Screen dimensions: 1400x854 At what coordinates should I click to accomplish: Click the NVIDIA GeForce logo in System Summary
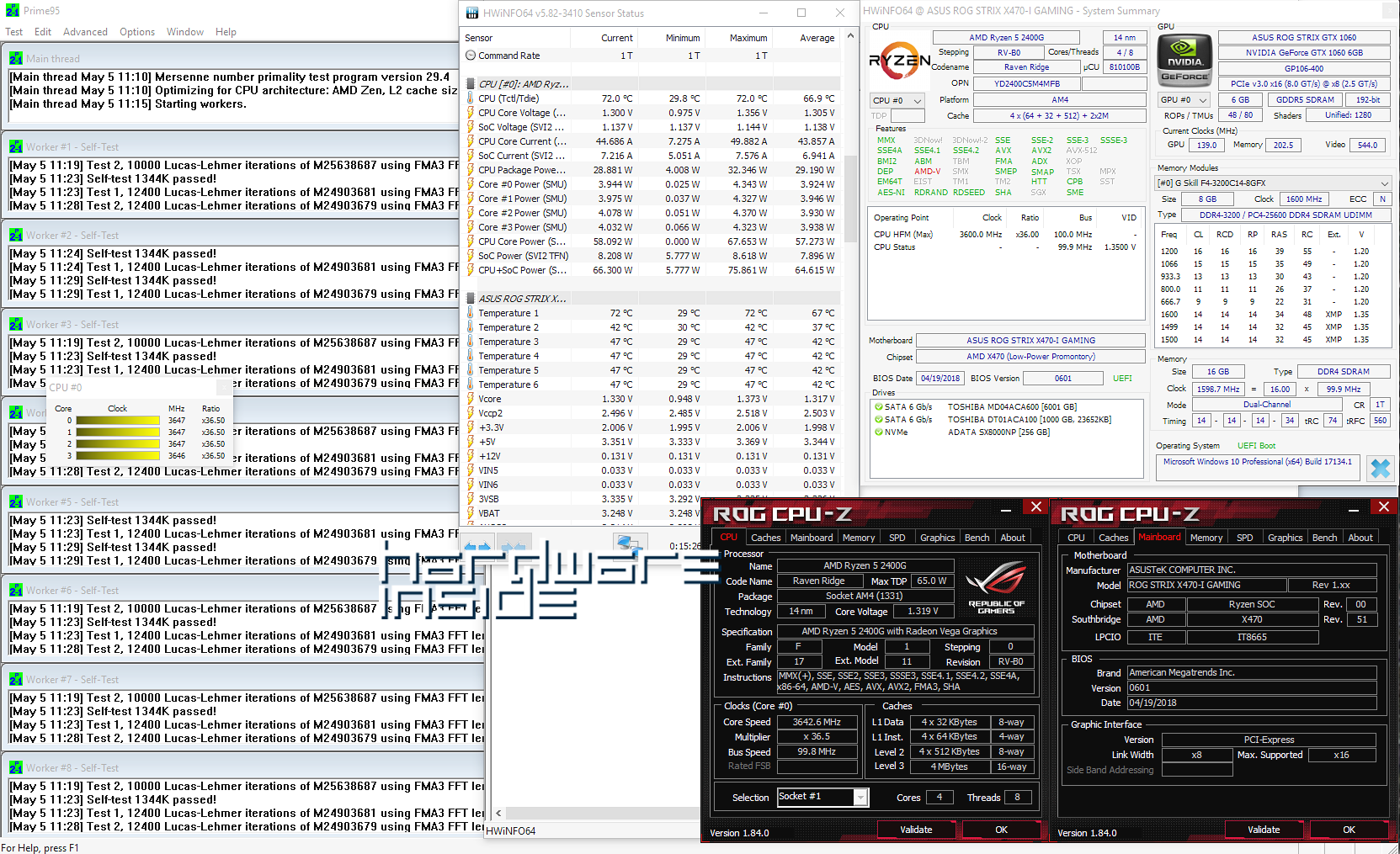click(1184, 59)
